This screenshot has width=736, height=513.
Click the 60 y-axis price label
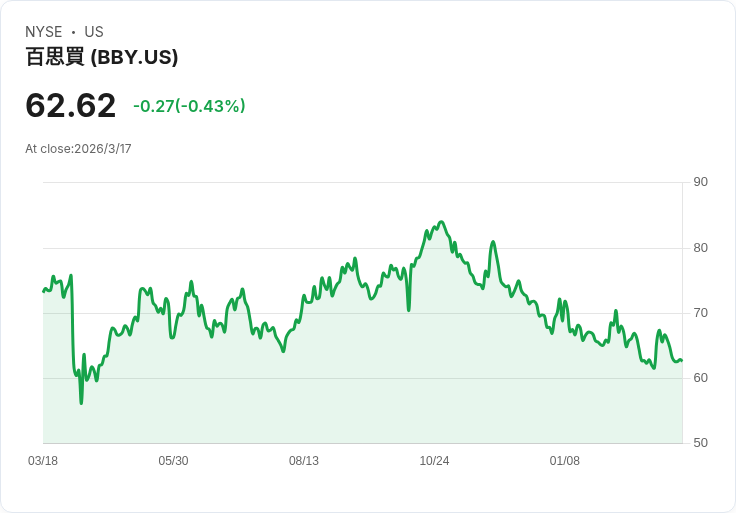click(700, 378)
